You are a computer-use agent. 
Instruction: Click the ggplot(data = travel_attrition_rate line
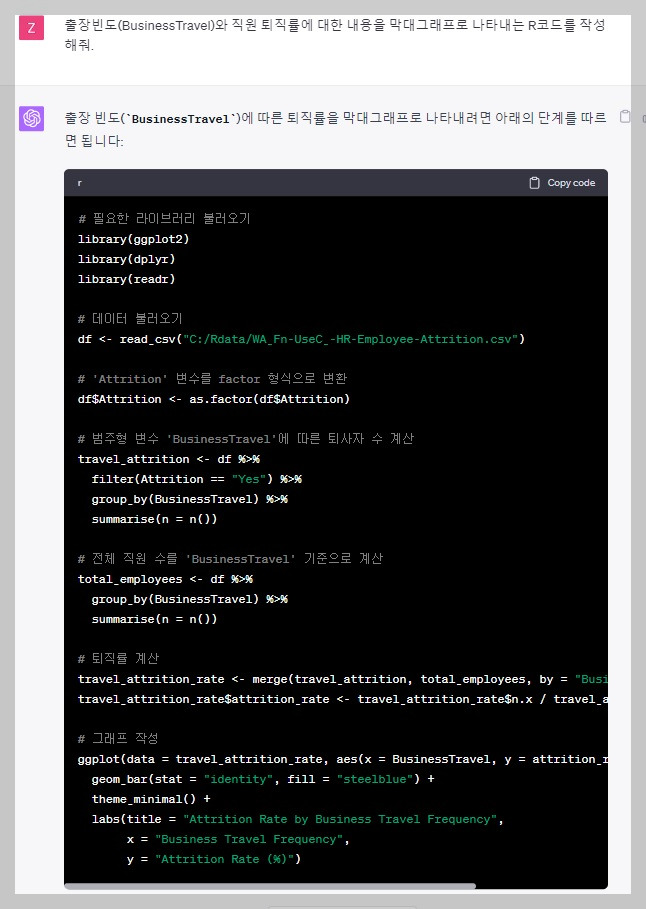(x=343, y=759)
